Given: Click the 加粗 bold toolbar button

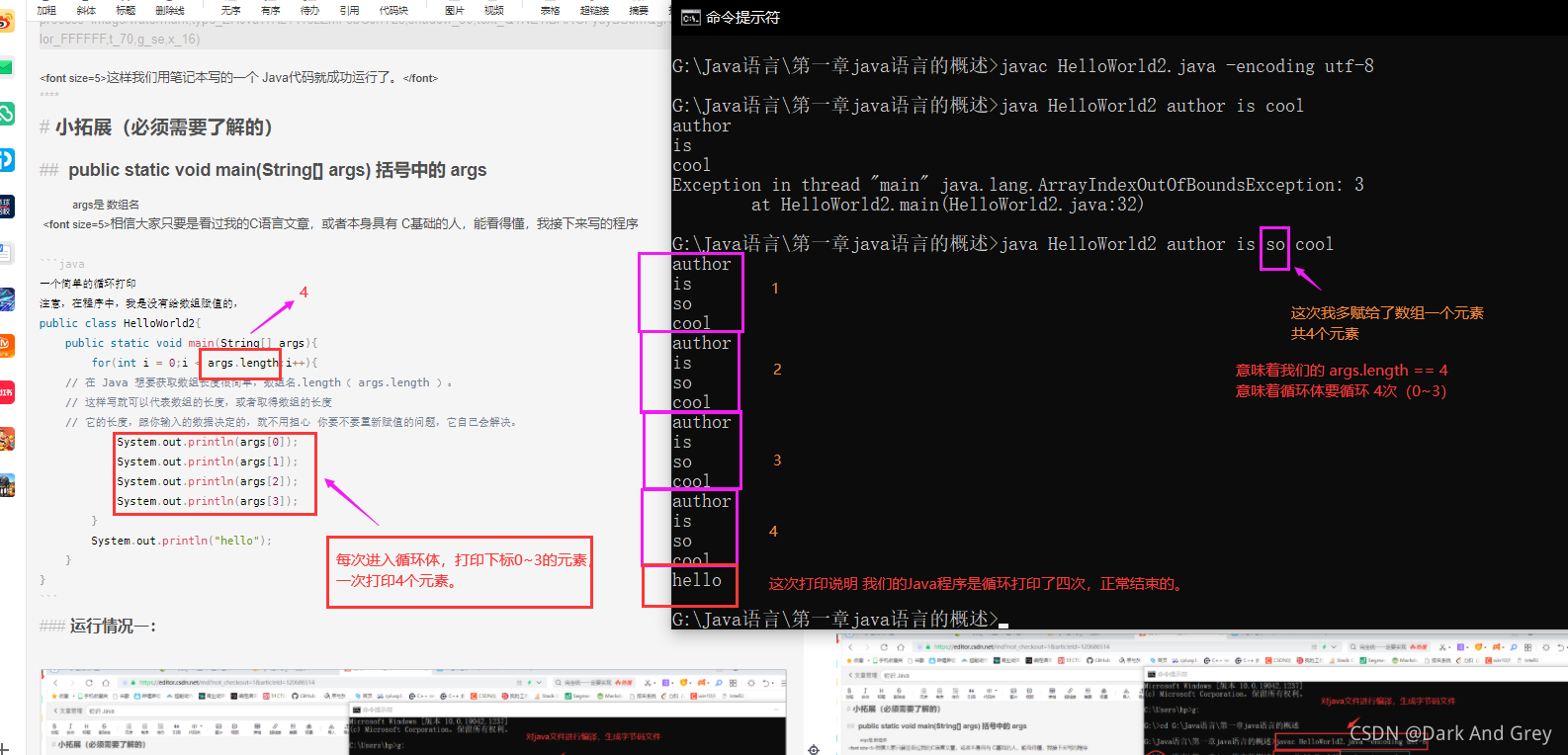Looking at the screenshot, I should pos(46,10).
